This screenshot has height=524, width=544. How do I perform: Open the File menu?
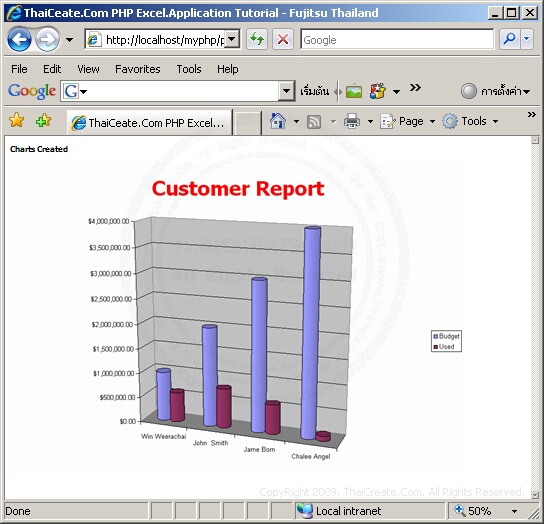click(19, 69)
